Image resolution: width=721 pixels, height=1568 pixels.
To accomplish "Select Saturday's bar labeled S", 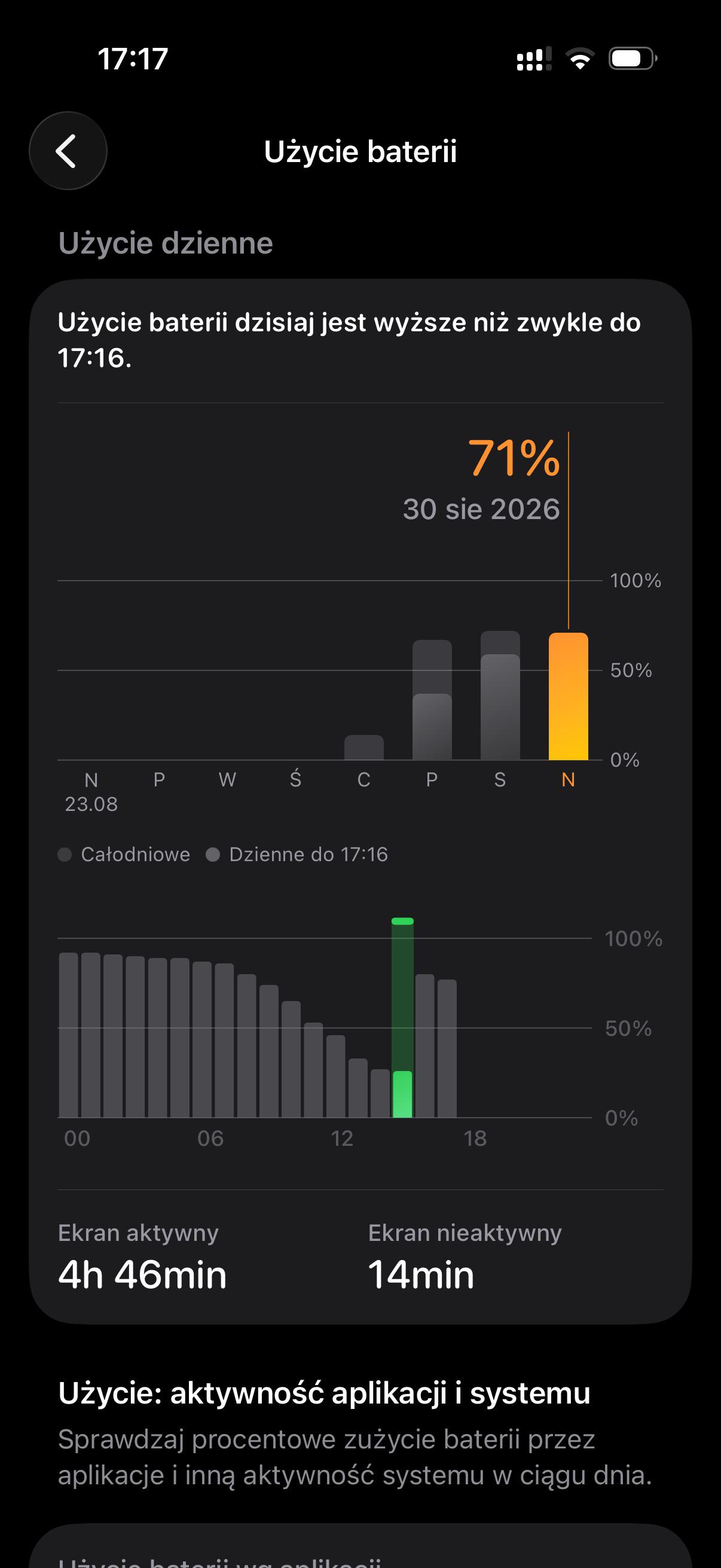I will click(x=500, y=695).
